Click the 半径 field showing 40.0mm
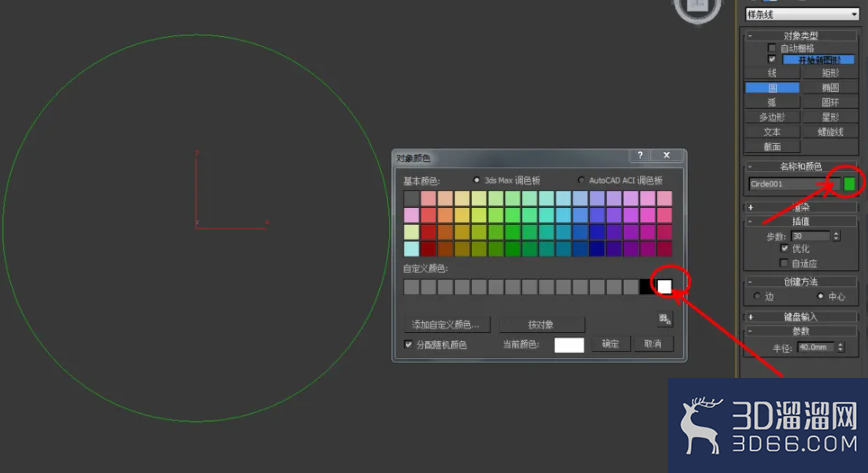The height and width of the screenshot is (473, 868). pyautogui.click(x=816, y=347)
